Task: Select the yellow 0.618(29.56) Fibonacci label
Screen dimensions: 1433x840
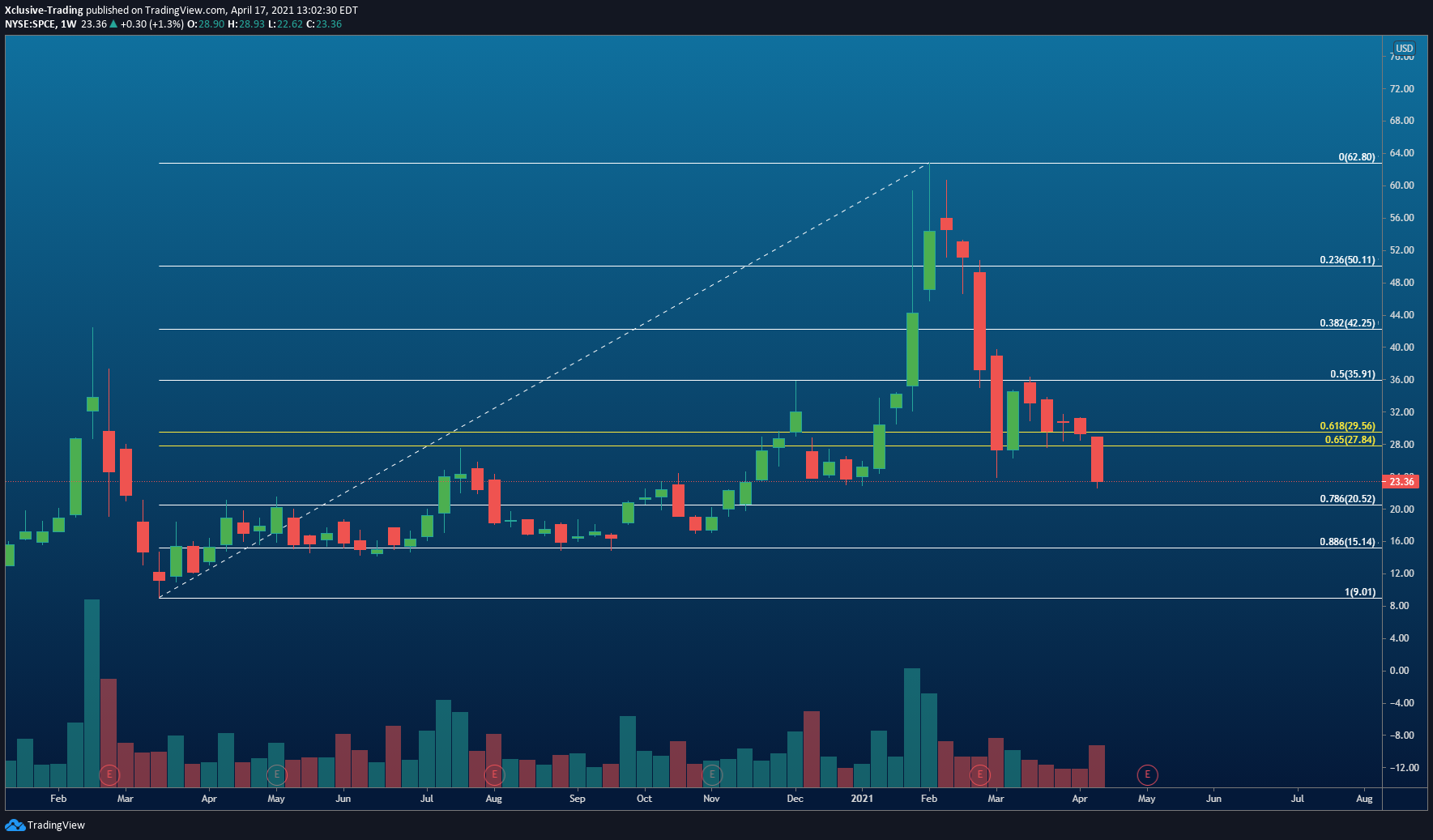Action: 1347,426
